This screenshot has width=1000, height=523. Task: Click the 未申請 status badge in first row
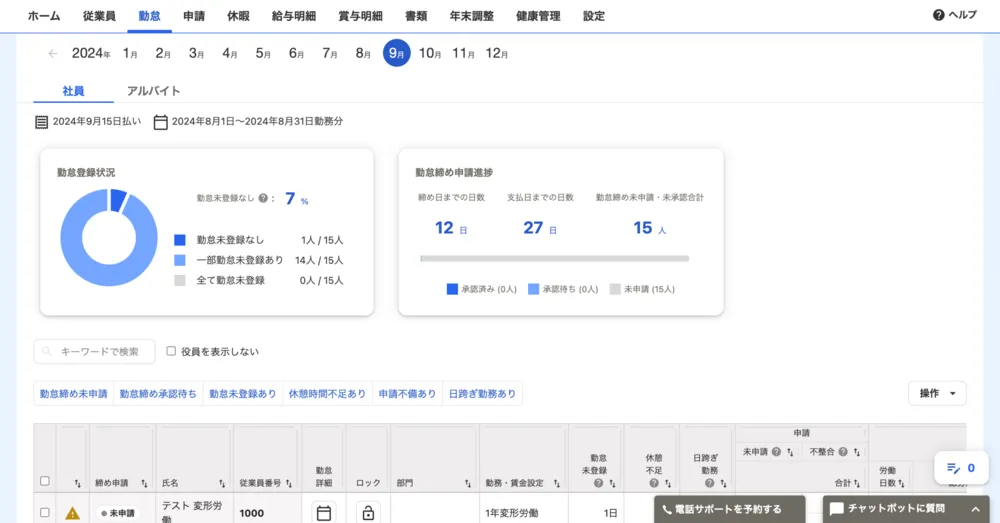click(117, 513)
